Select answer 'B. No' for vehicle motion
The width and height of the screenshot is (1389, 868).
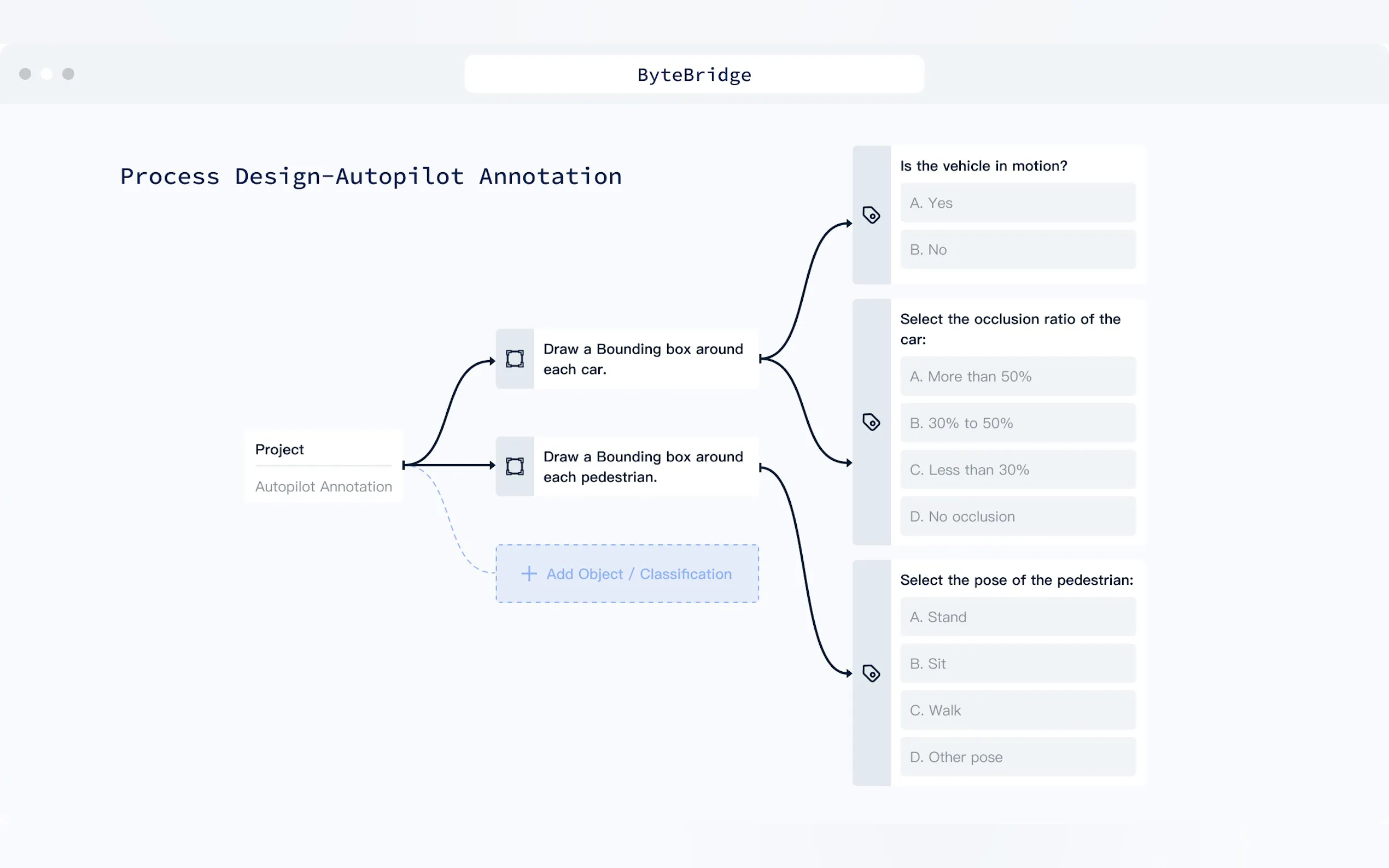[1018, 250]
